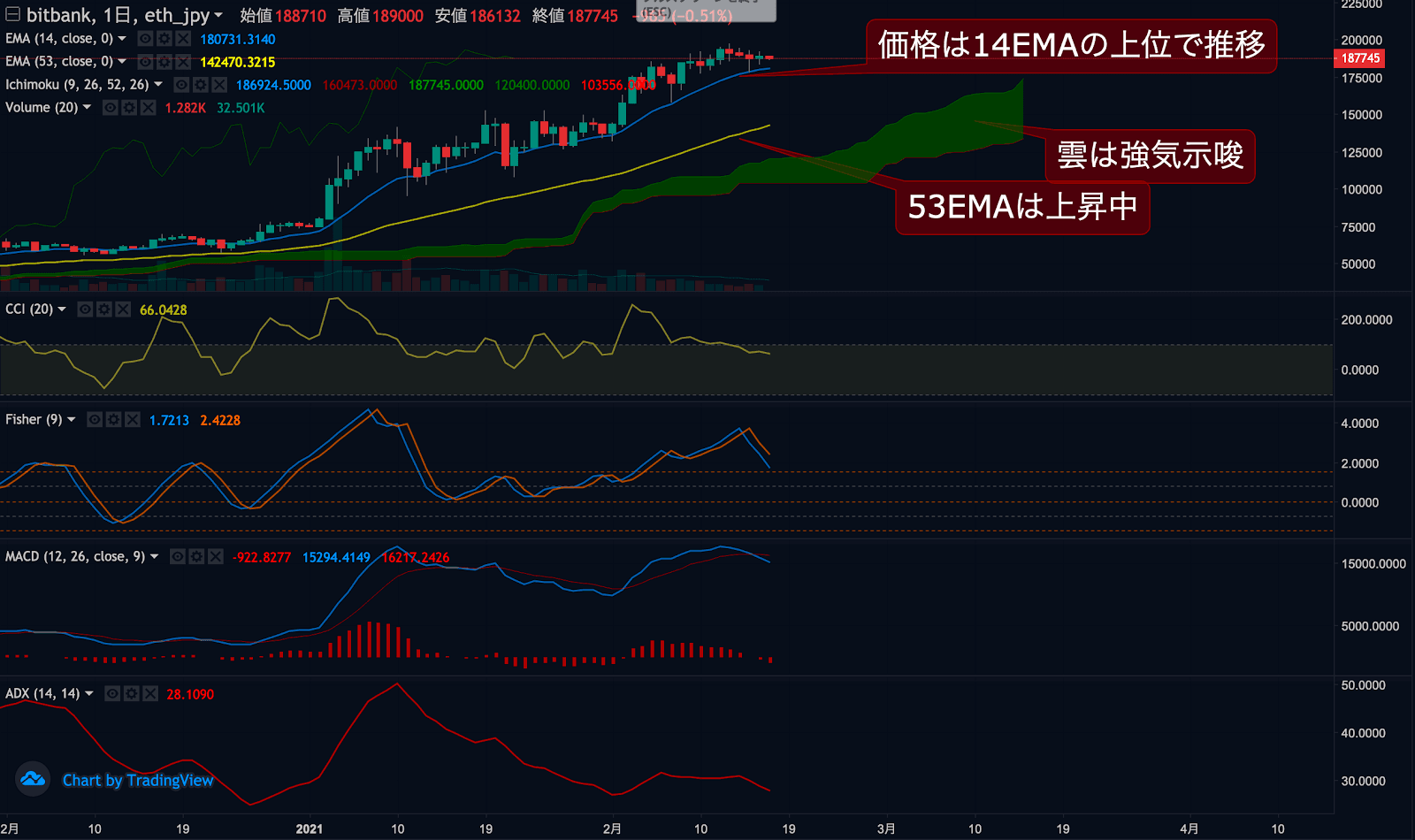
Task: Click the Fisher (9) indicator label
Action: [x=34, y=420]
